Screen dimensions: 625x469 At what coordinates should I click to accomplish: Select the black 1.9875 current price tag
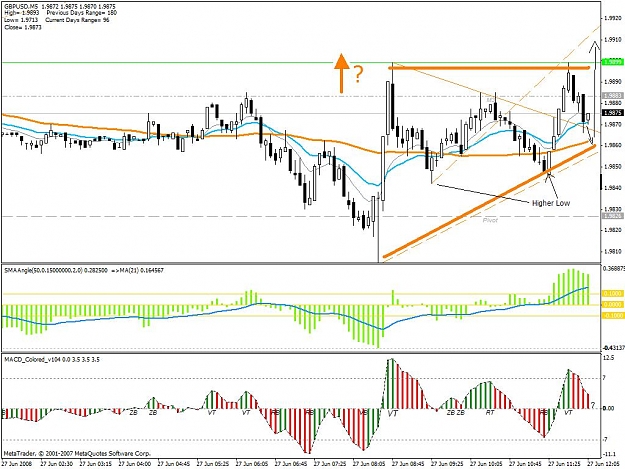click(613, 113)
